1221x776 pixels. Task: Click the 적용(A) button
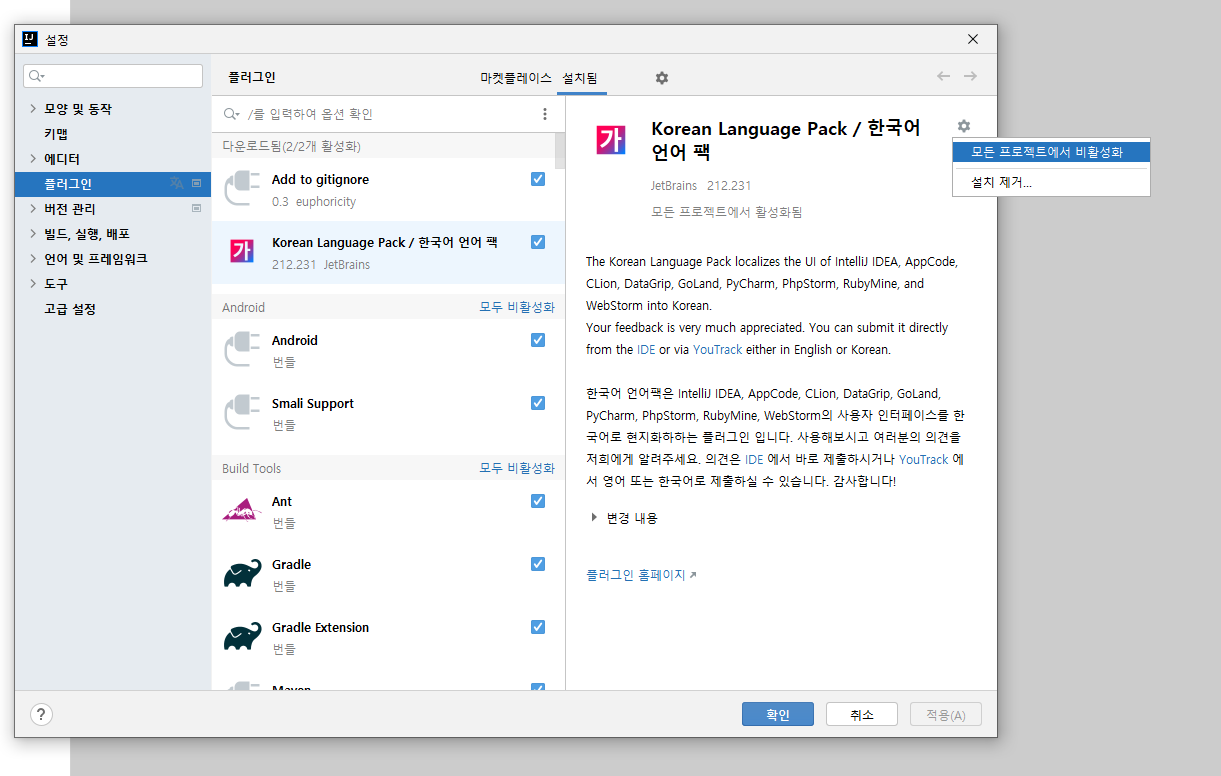946,714
